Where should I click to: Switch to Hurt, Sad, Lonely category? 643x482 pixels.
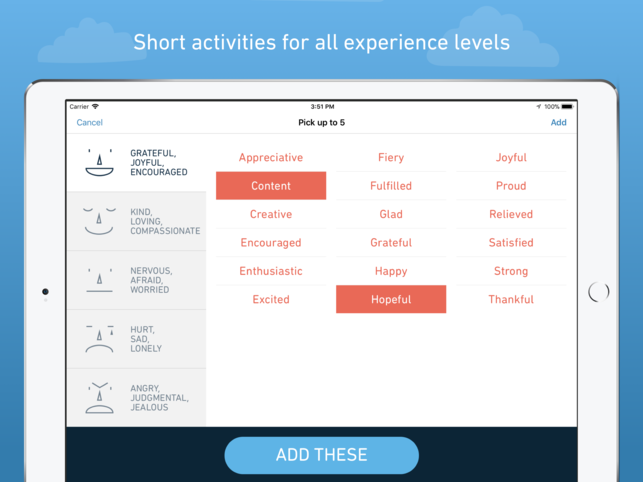pos(149,339)
